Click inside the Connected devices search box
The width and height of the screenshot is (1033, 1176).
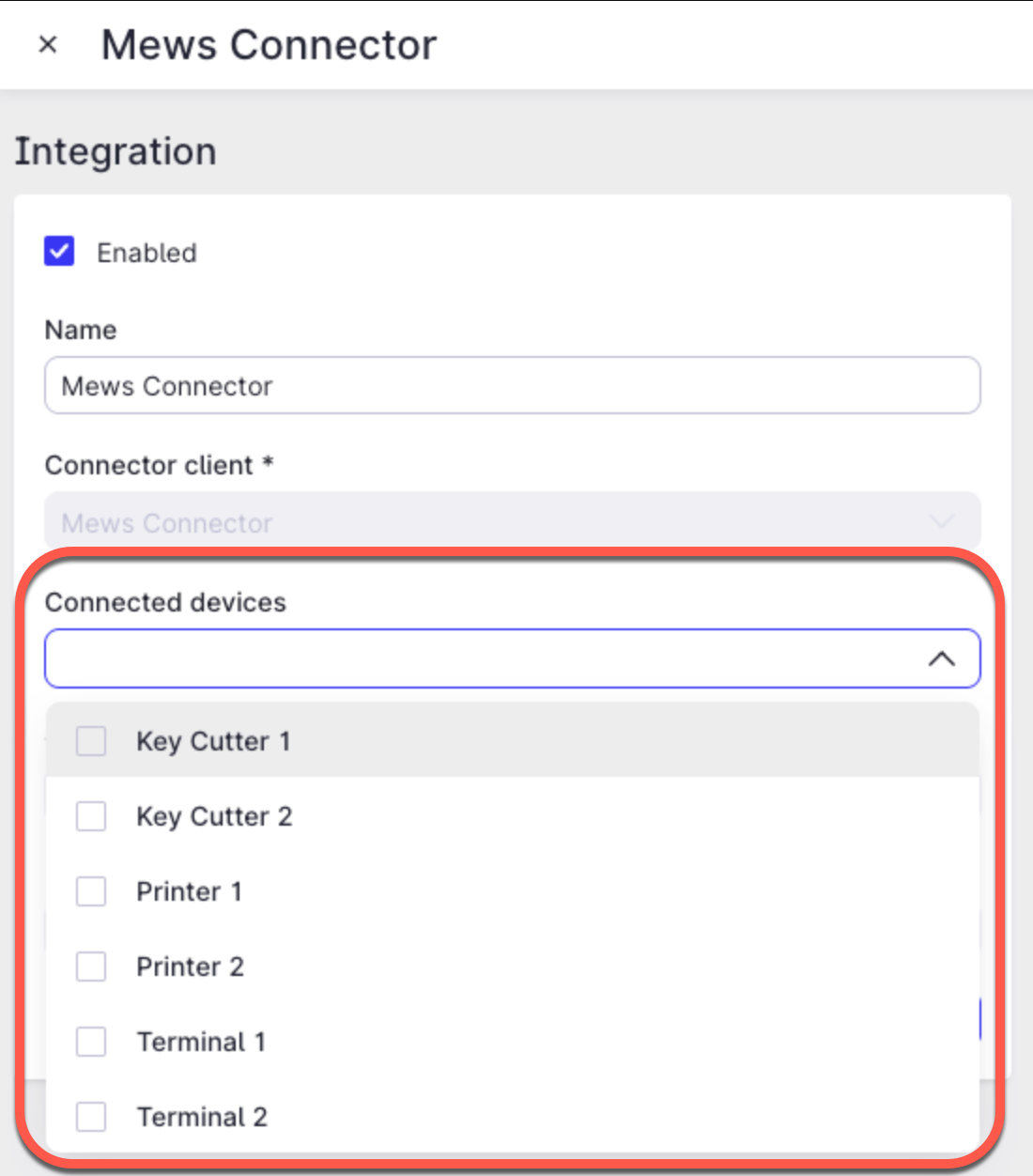coord(470,658)
